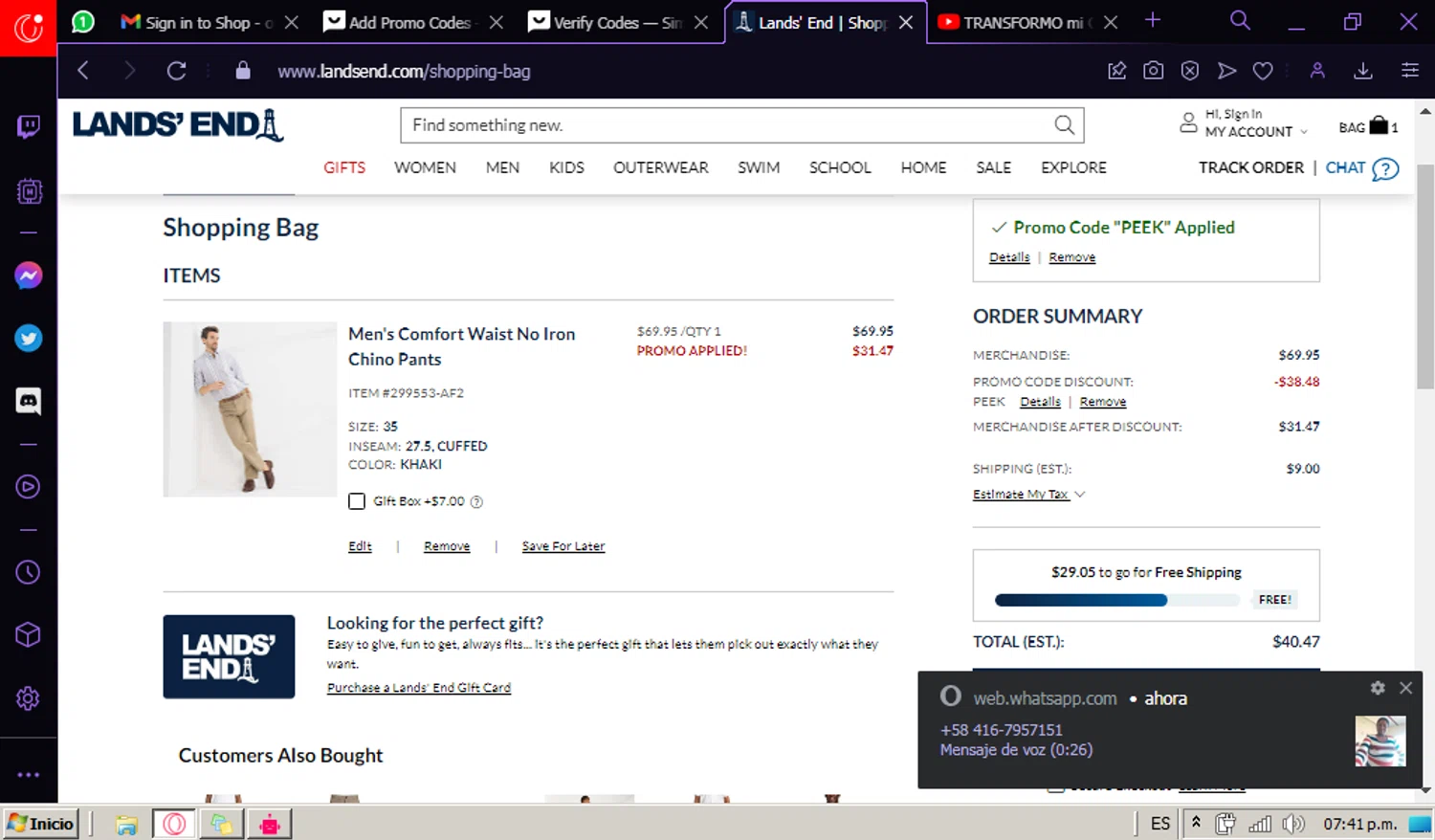
Task: Open the SALE menu
Action: (993, 167)
